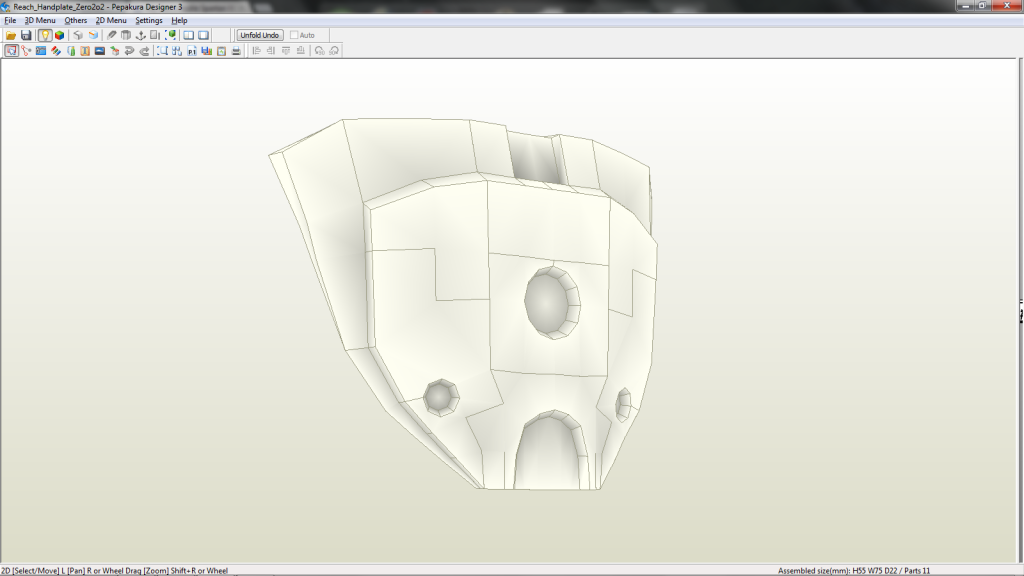
Task: Click the Select/Move hint in status bar
Action: click(114, 571)
